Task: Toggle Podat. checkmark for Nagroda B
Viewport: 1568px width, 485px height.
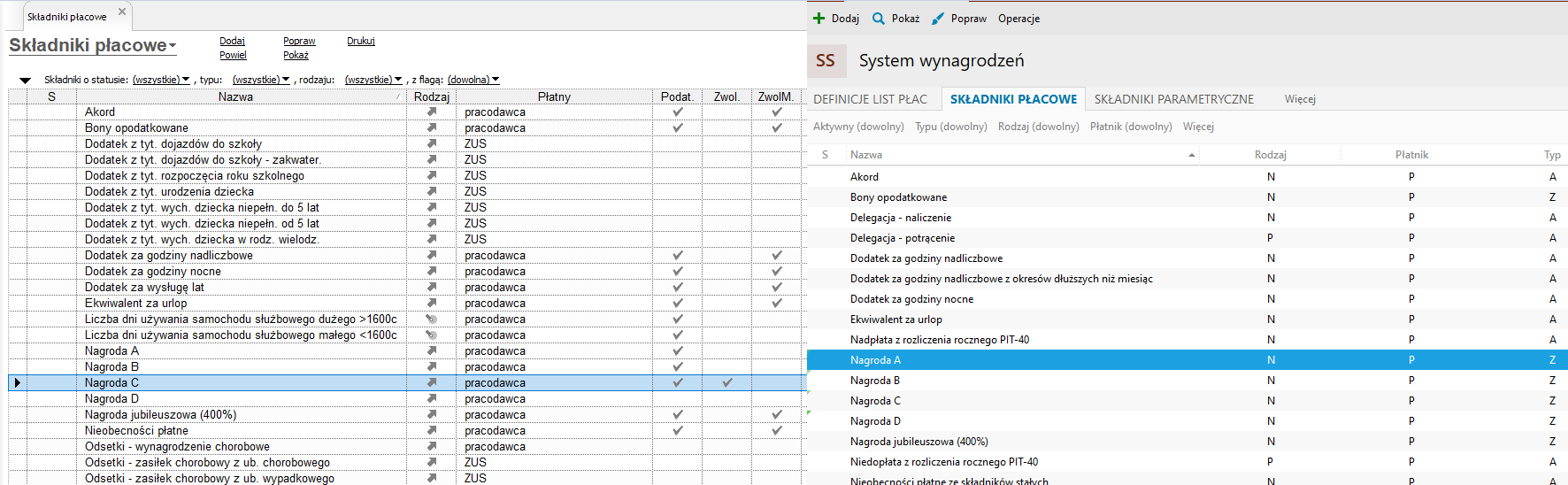Action: click(x=678, y=367)
